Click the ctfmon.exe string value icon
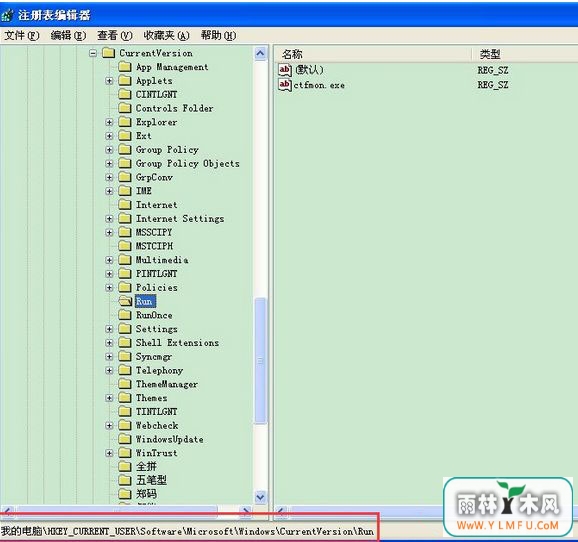578x542 pixels. [285, 85]
